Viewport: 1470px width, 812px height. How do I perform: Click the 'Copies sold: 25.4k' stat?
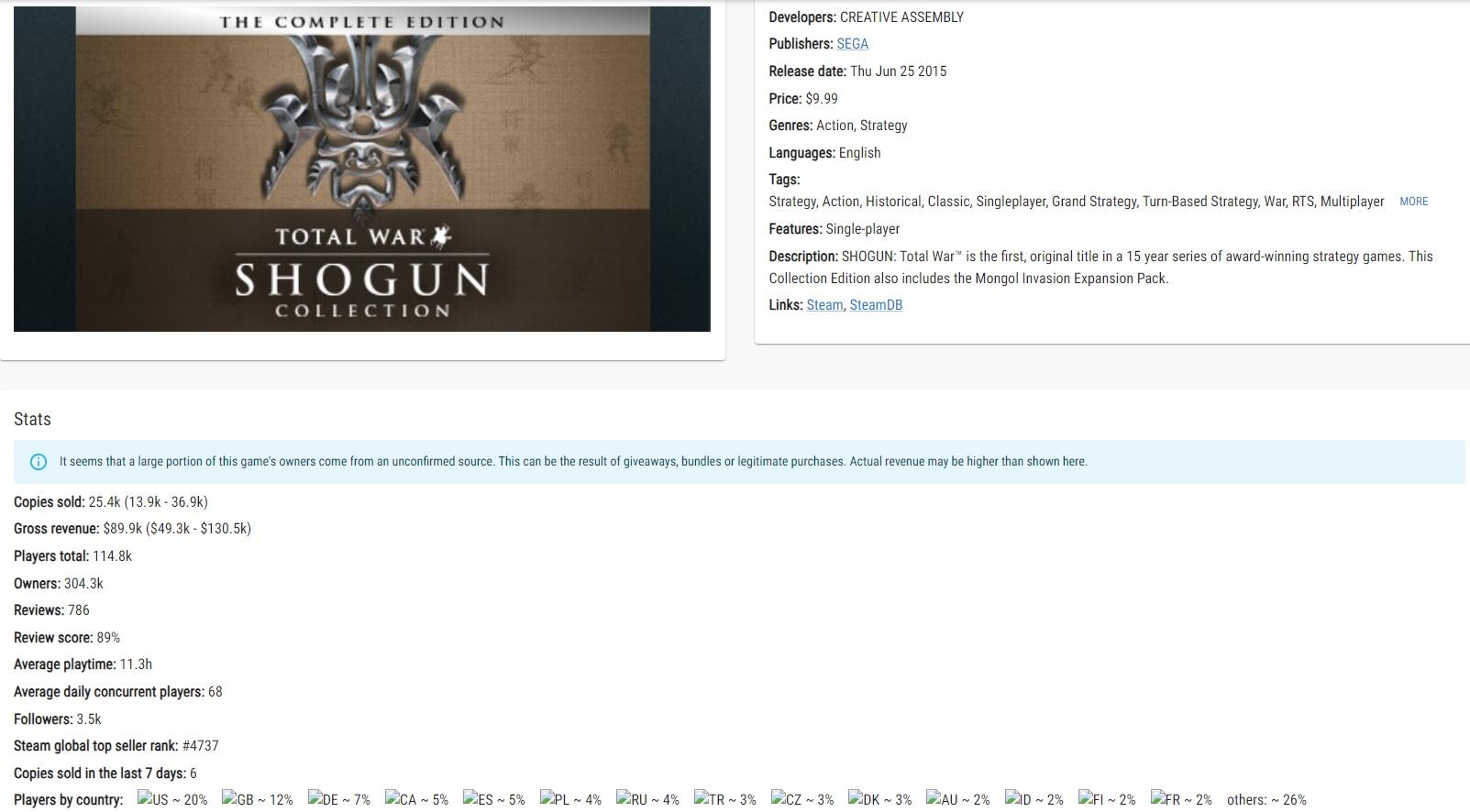click(111, 502)
